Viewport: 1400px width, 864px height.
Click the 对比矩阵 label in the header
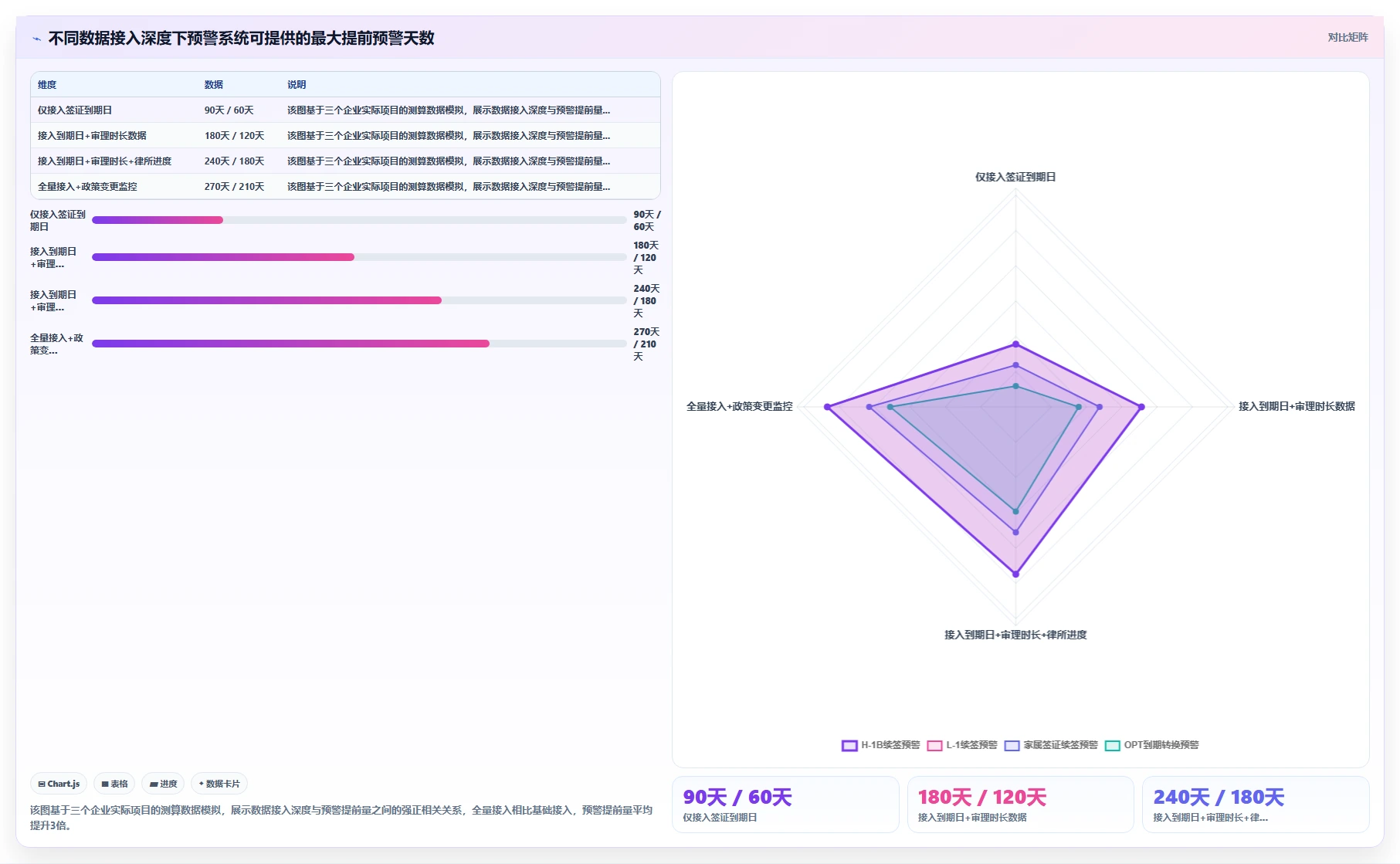tap(1347, 37)
